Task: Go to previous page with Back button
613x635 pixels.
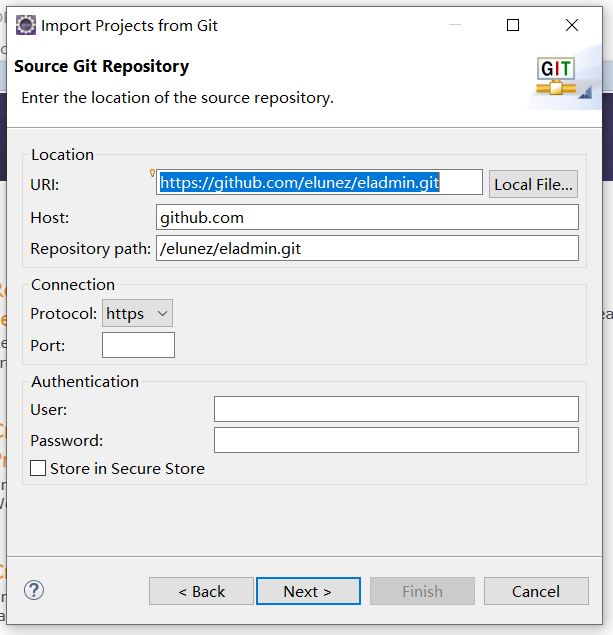Action: (201, 591)
